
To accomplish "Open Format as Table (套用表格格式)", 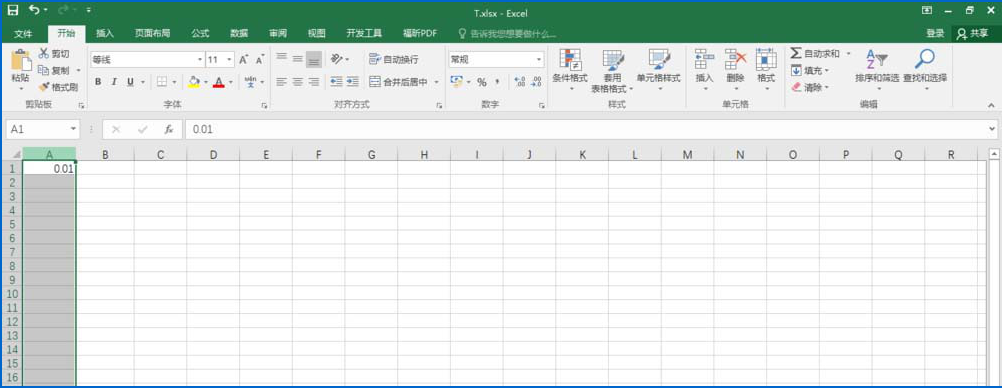I will tap(612, 71).
